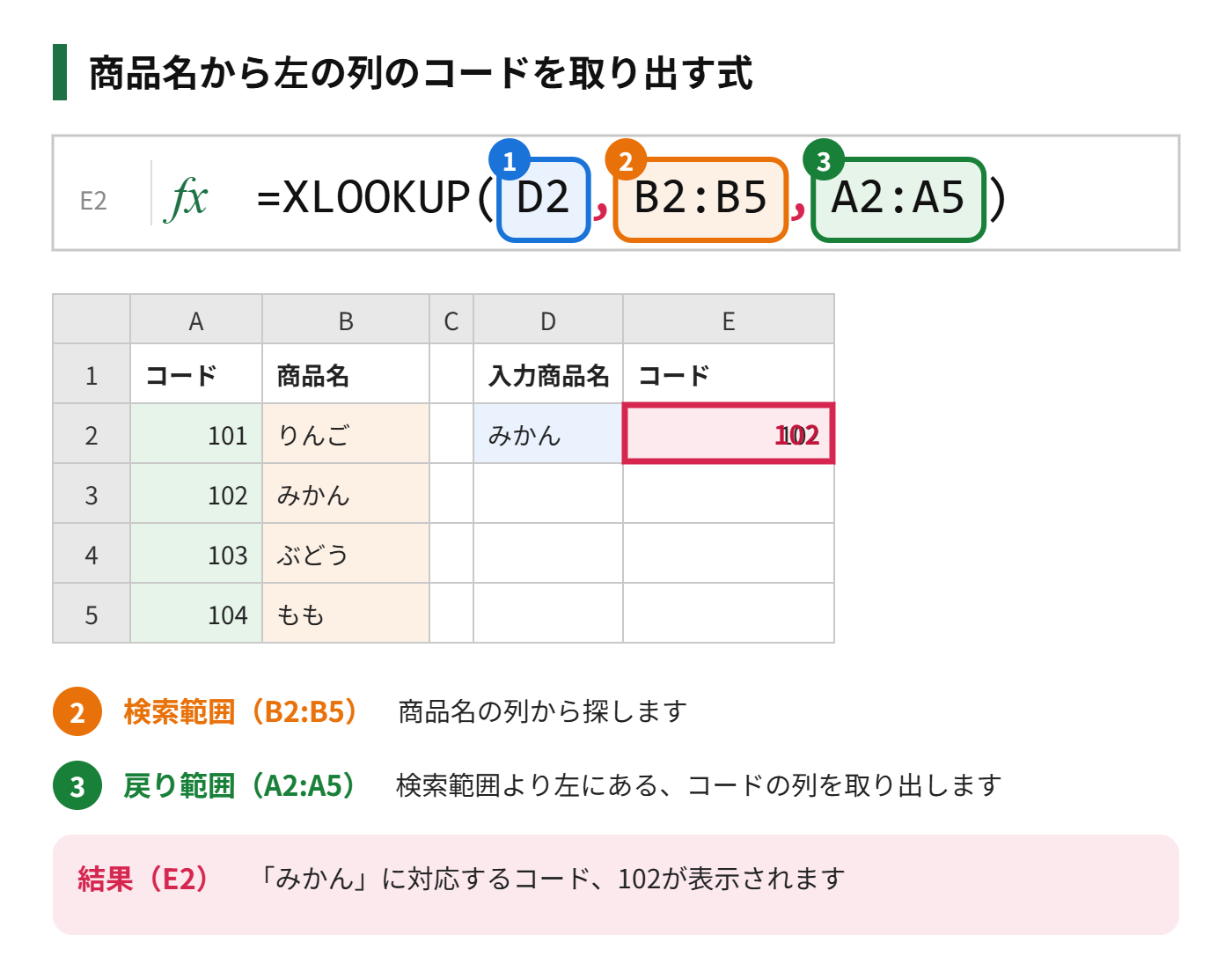Select column D header
The image size is (1232, 979).
(x=548, y=320)
